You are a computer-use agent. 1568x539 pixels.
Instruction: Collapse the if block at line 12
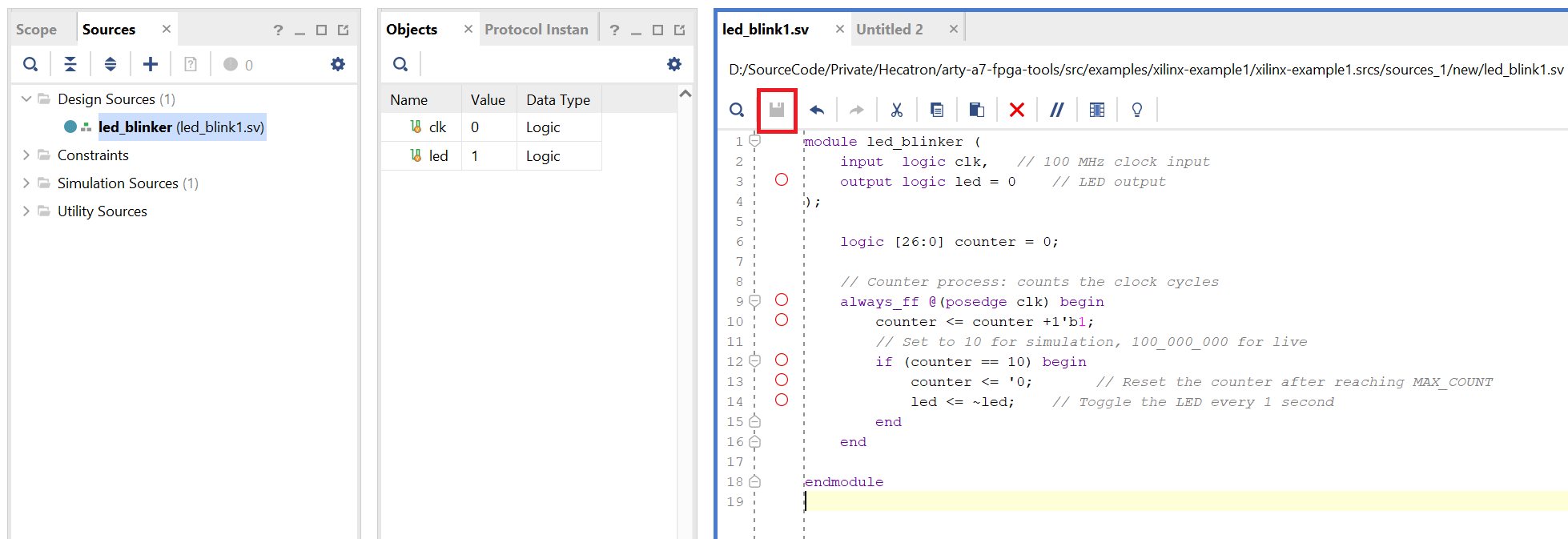(754, 361)
